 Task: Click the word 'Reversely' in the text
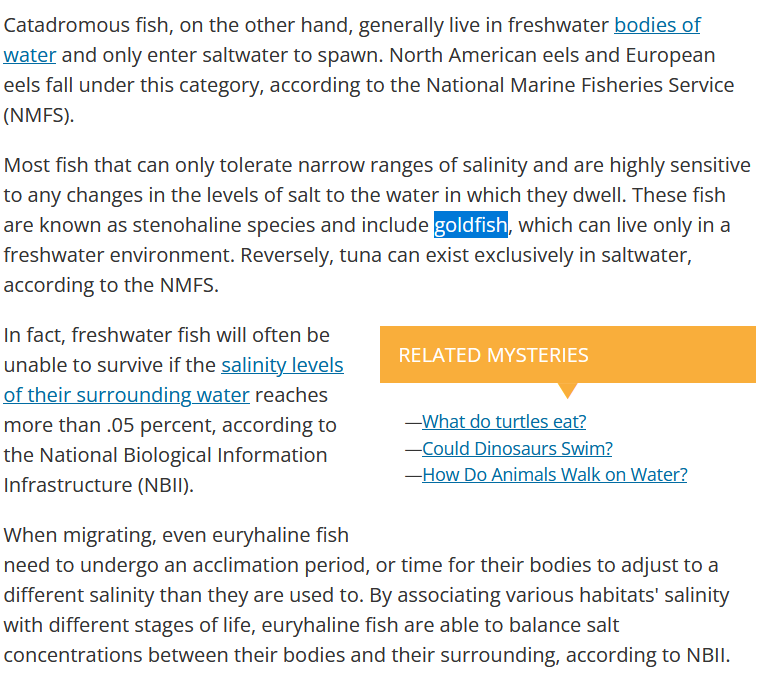pos(286,255)
